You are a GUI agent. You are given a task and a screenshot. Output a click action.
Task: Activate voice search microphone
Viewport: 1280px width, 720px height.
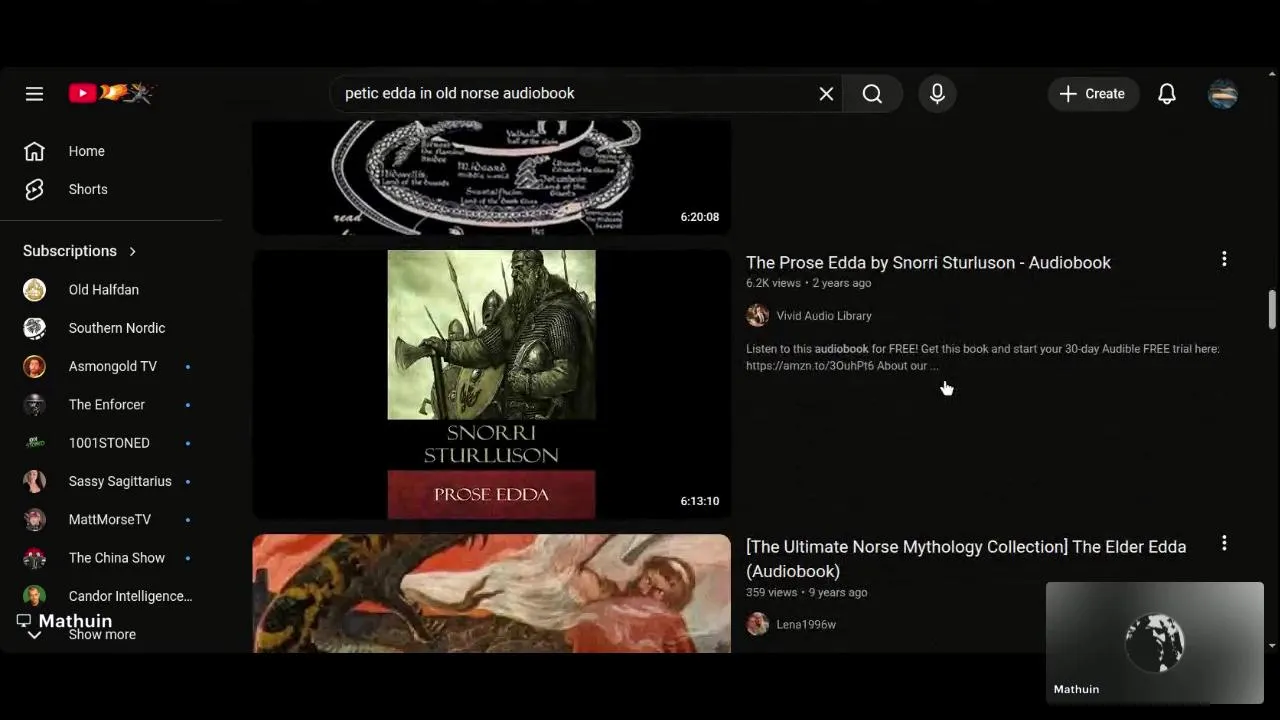937,93
